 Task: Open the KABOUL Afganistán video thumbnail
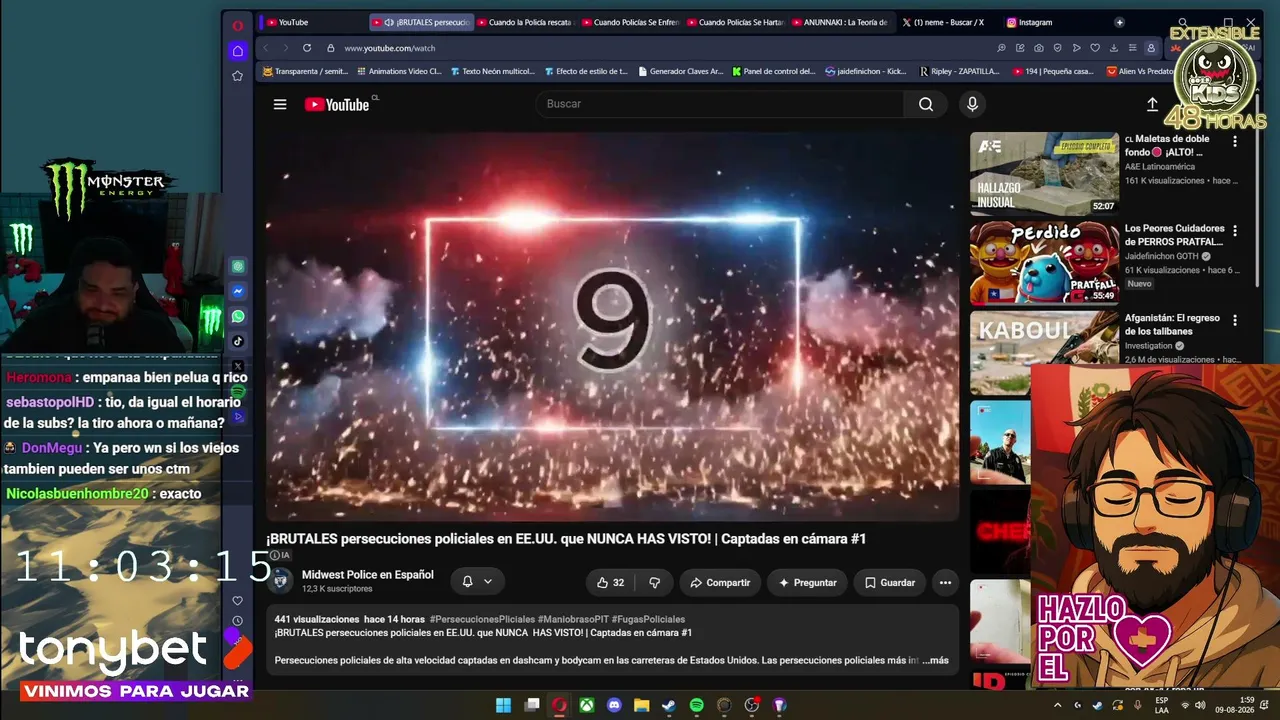coord(1044,352)
